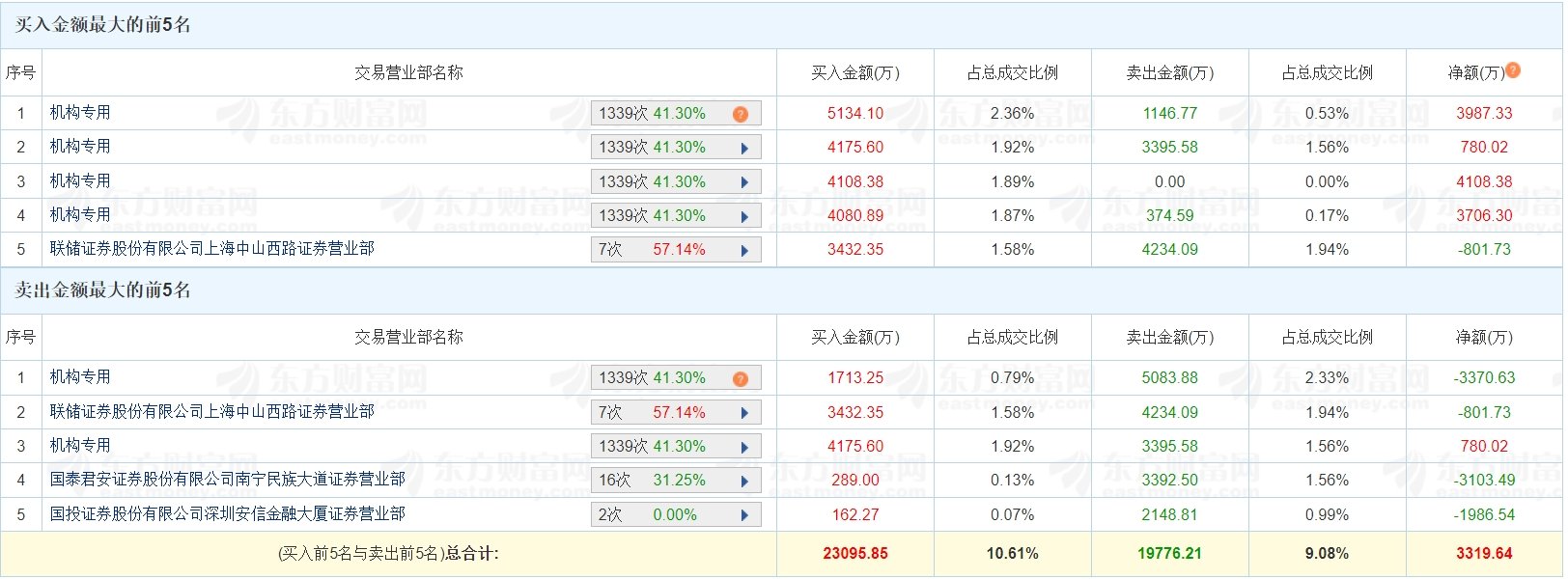
Task: Click blue arrow for 国投证券 深圳安信金融大厦 row
Action: 744,515
